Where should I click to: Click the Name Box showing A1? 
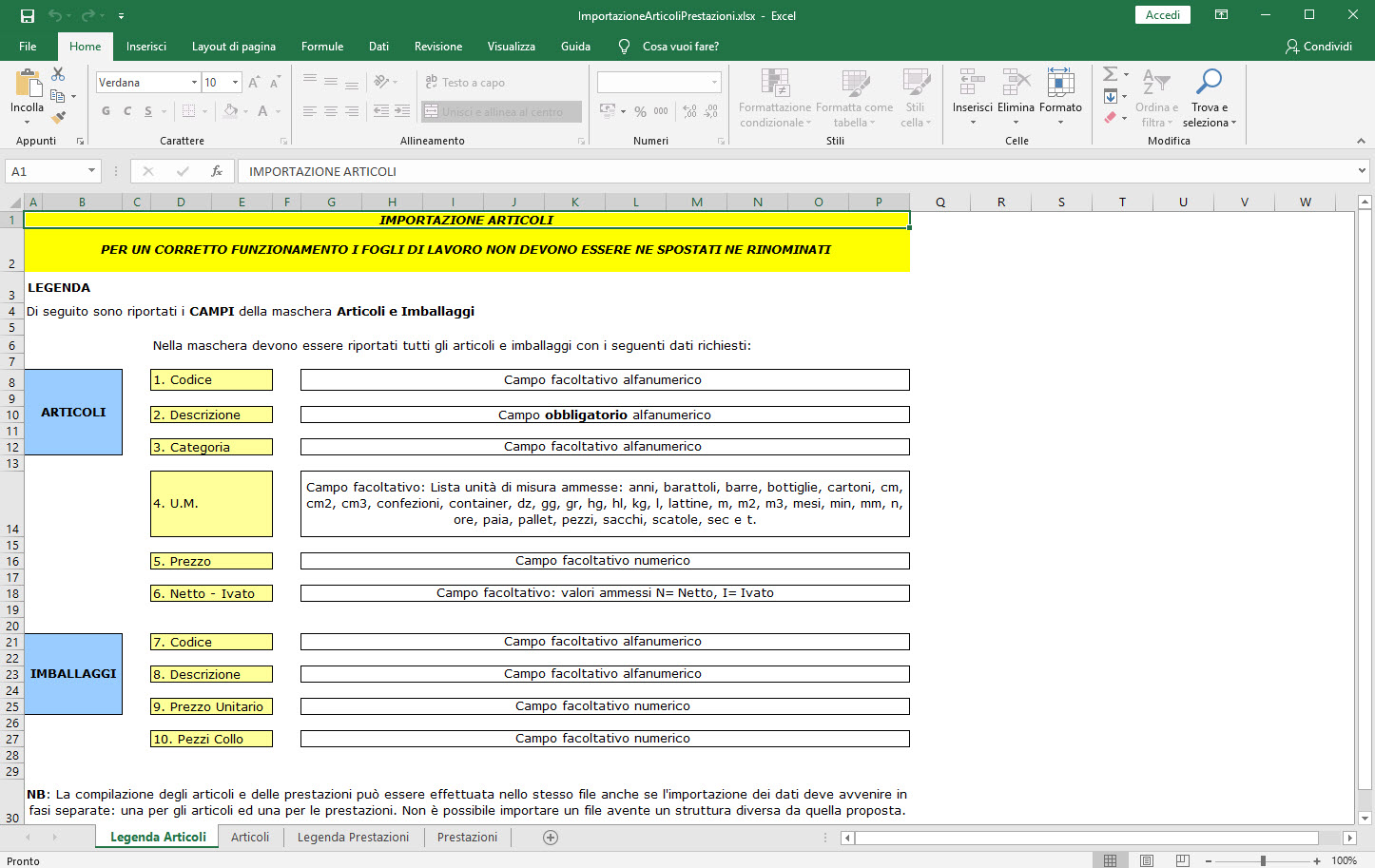tap(53, 171)
